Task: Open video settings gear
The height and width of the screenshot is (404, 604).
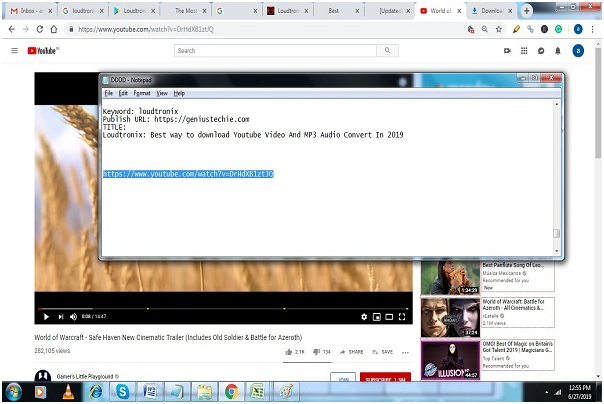Action: coord(364,317)
